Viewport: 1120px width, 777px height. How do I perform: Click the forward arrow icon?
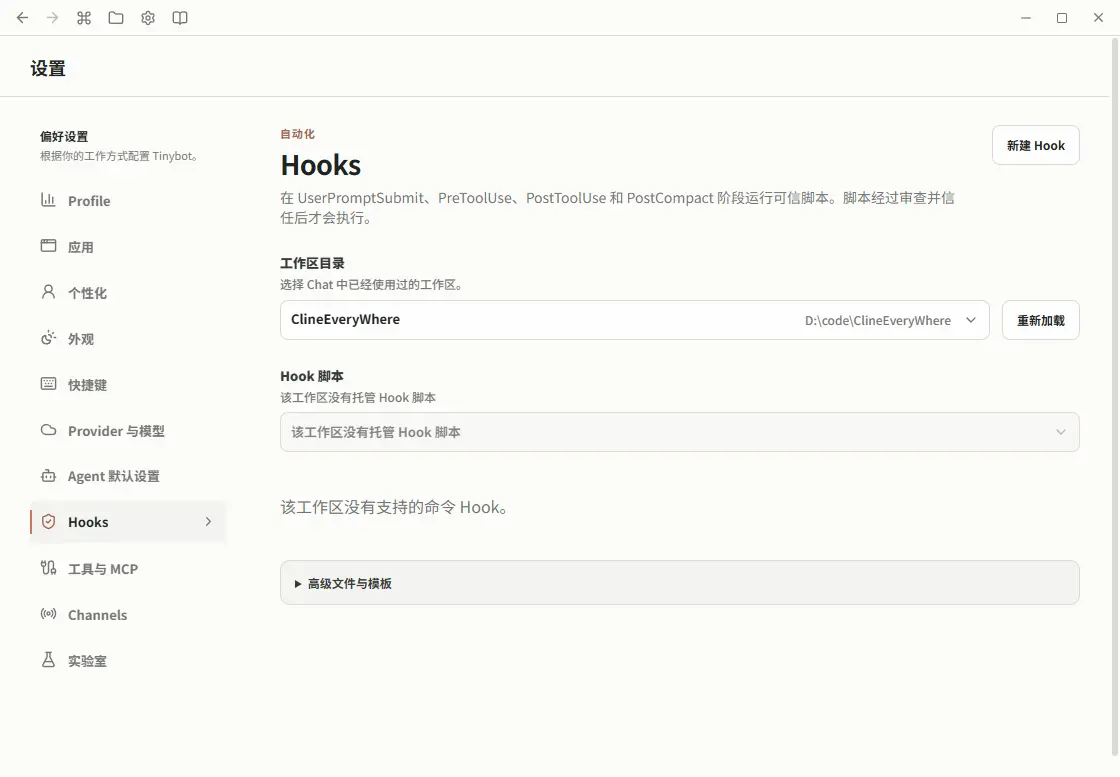click(52, 18)
